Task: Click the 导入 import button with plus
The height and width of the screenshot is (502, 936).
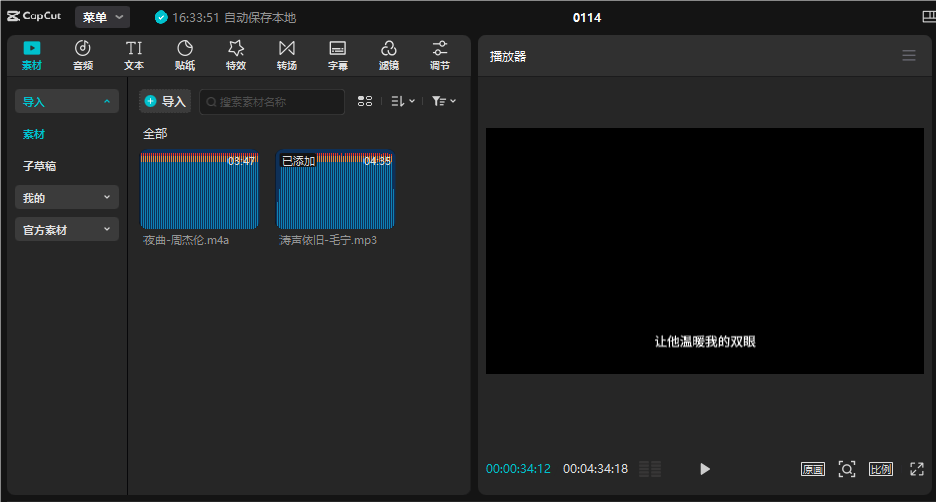Action: pos(165,101)
